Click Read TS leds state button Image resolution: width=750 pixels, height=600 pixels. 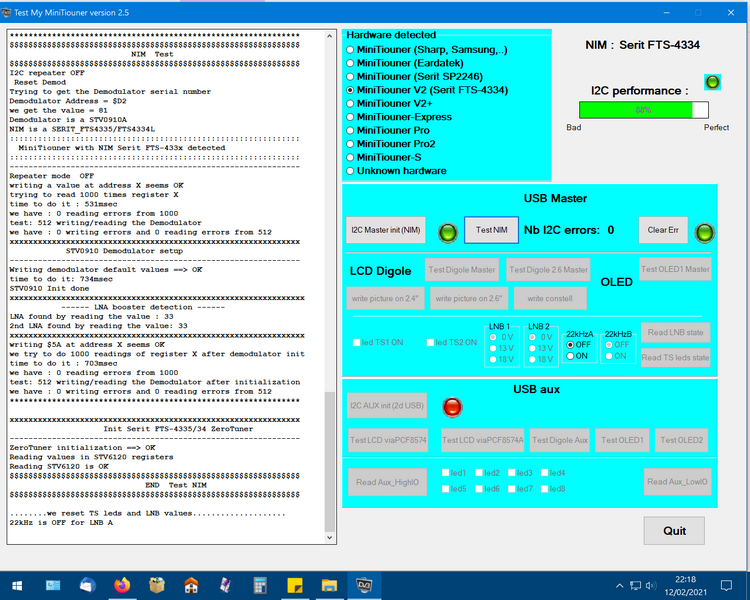(x=675, y=357)
